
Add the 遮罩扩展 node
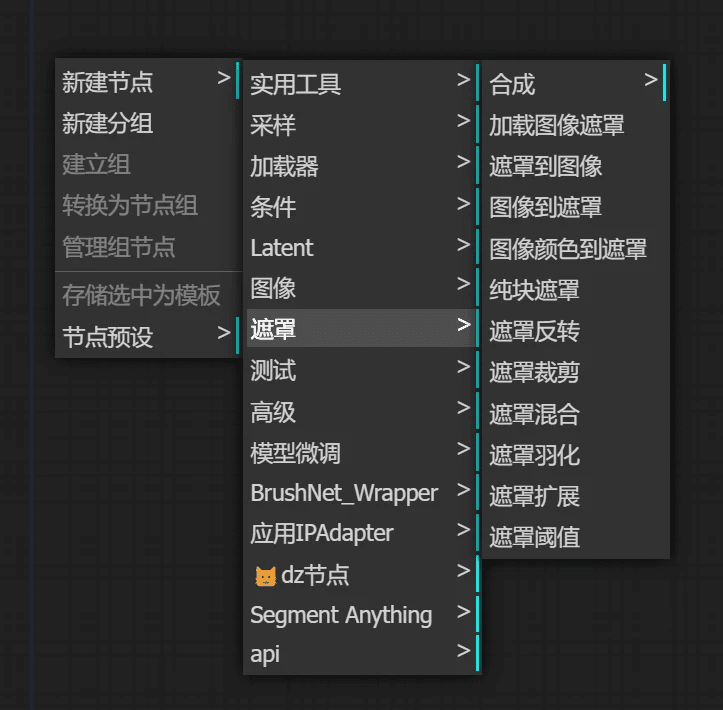tap(576, 496)
